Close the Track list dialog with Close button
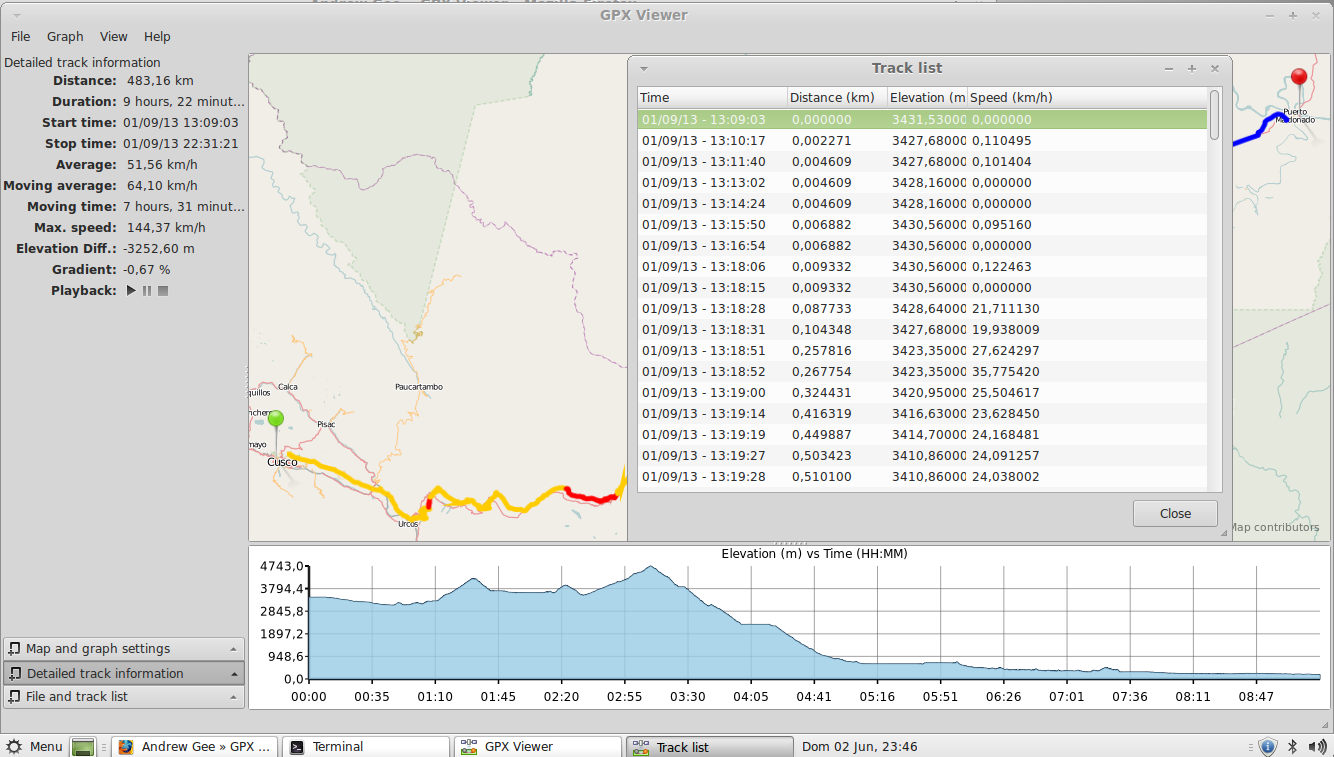 (1175, 514)
